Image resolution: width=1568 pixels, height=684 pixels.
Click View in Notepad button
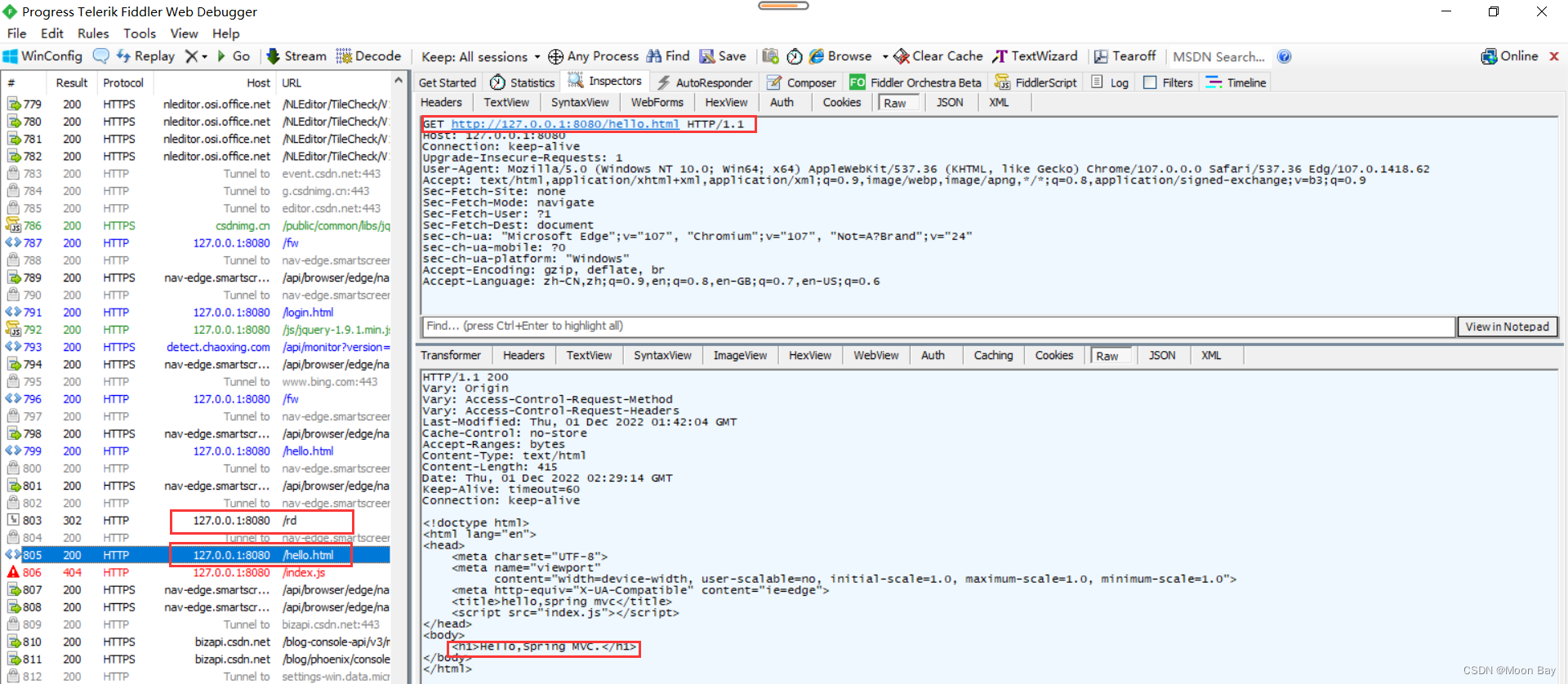point(1507,326)
